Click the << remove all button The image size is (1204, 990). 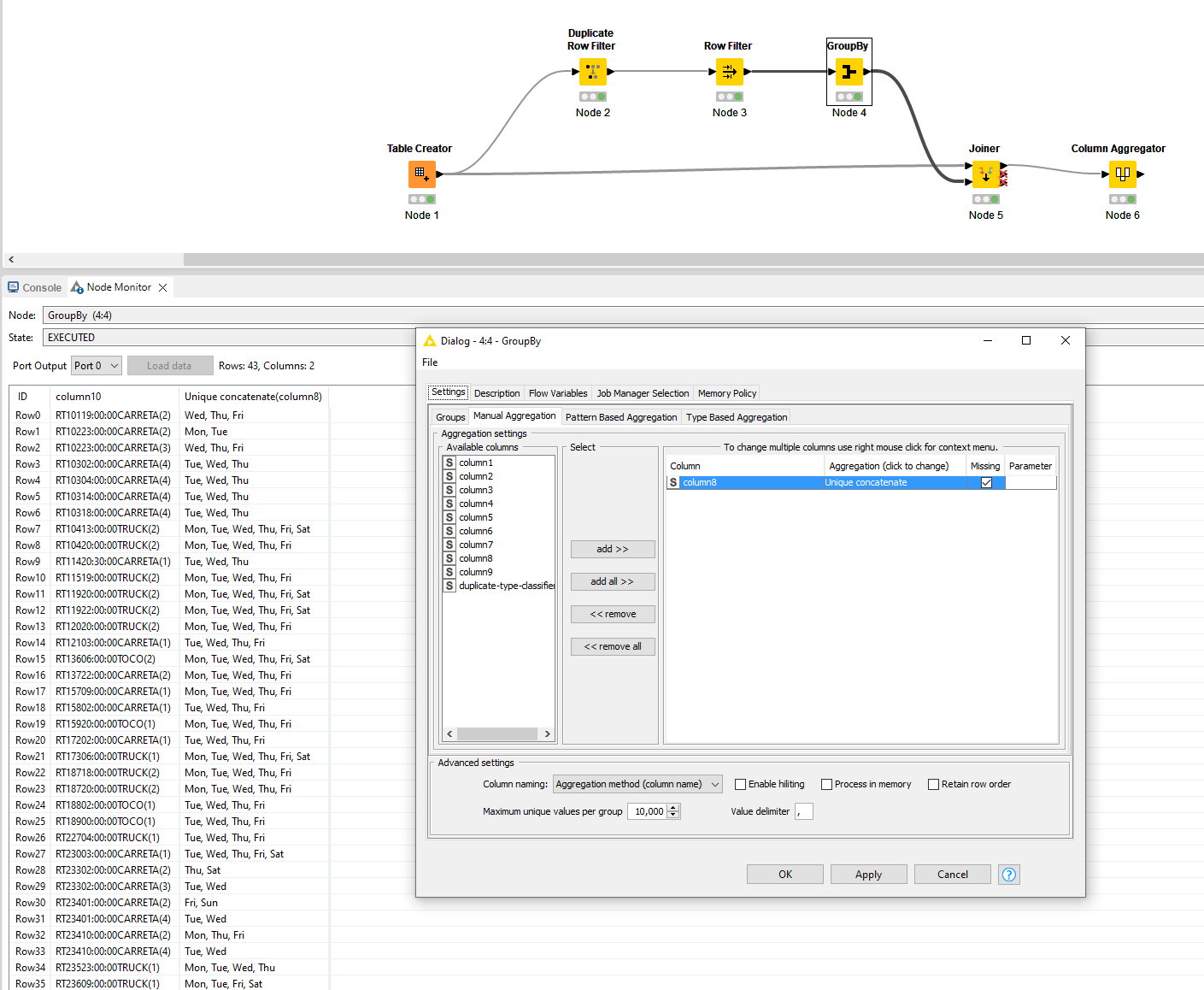(x=613, y=646)
